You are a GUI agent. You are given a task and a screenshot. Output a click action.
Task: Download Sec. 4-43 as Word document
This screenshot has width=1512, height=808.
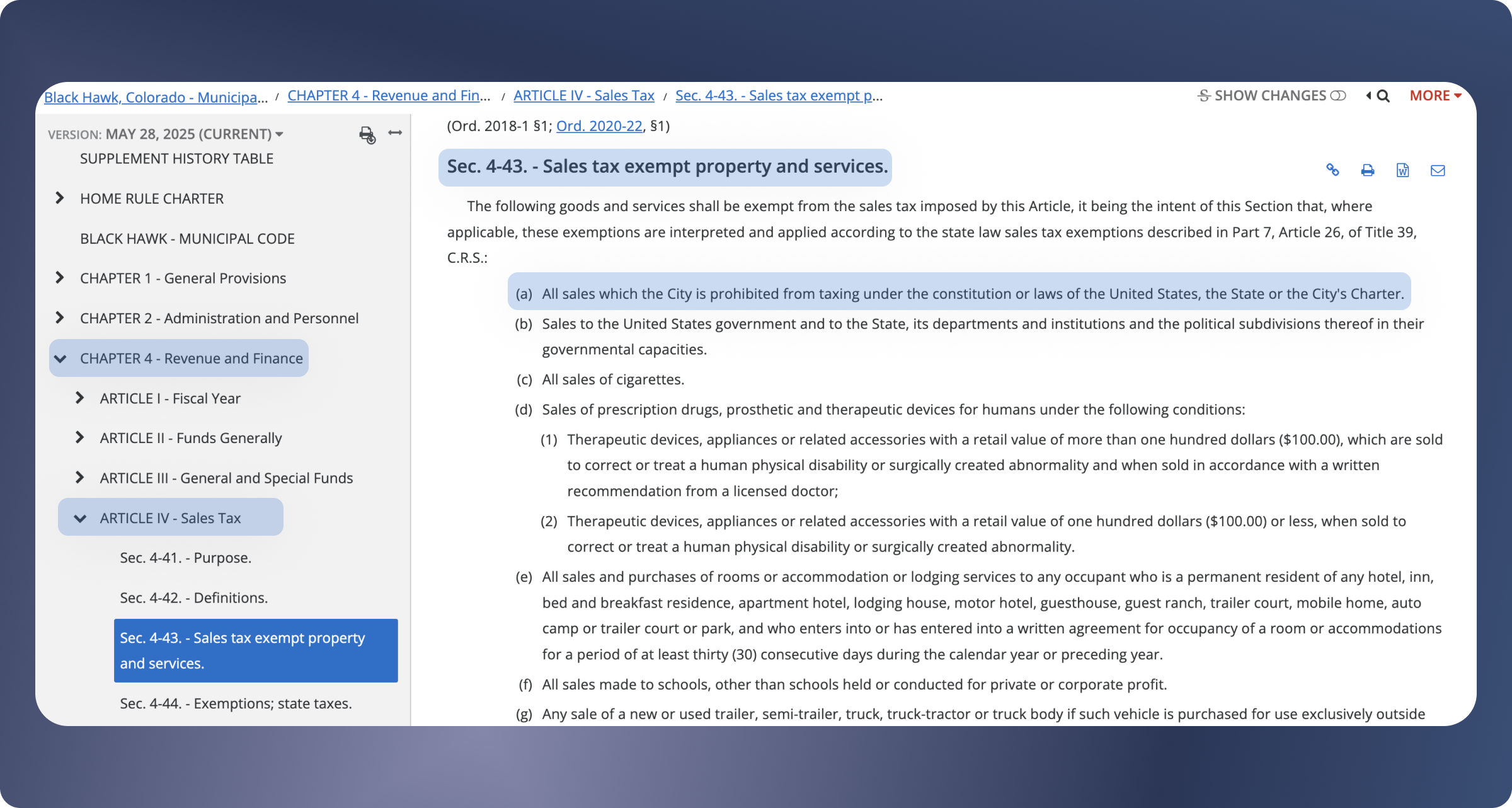pos(1403,170)
